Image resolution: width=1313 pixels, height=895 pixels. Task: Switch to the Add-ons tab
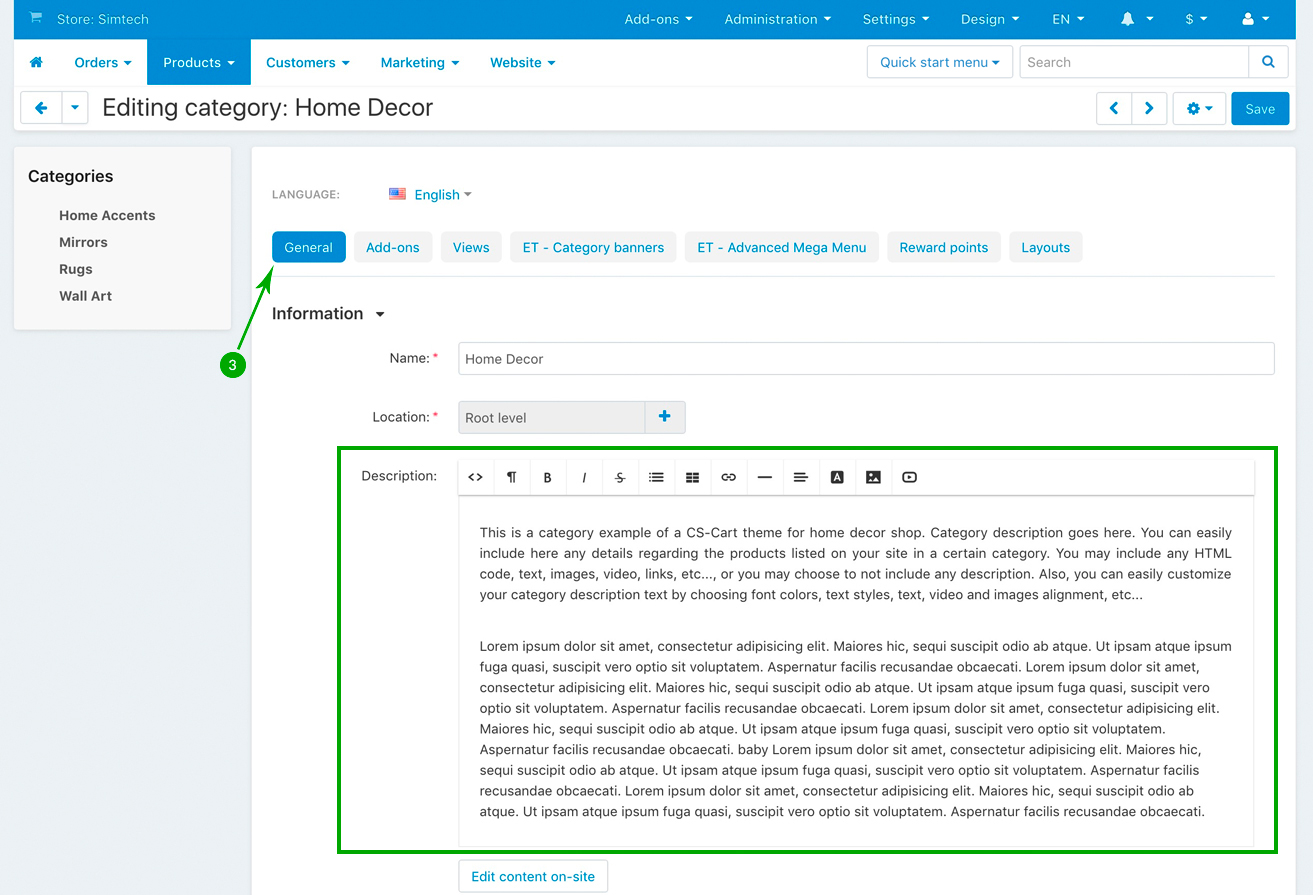click(392, 247)
